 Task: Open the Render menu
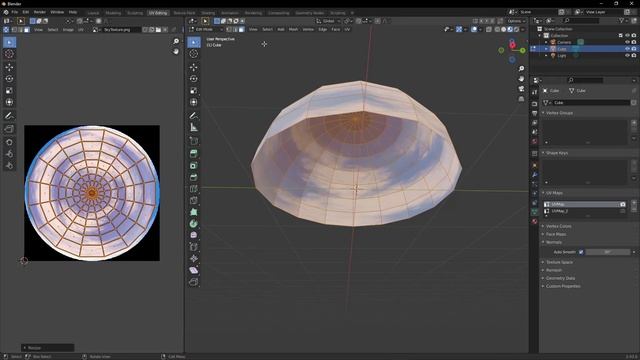pyautogui.click(x=40, y=12)
